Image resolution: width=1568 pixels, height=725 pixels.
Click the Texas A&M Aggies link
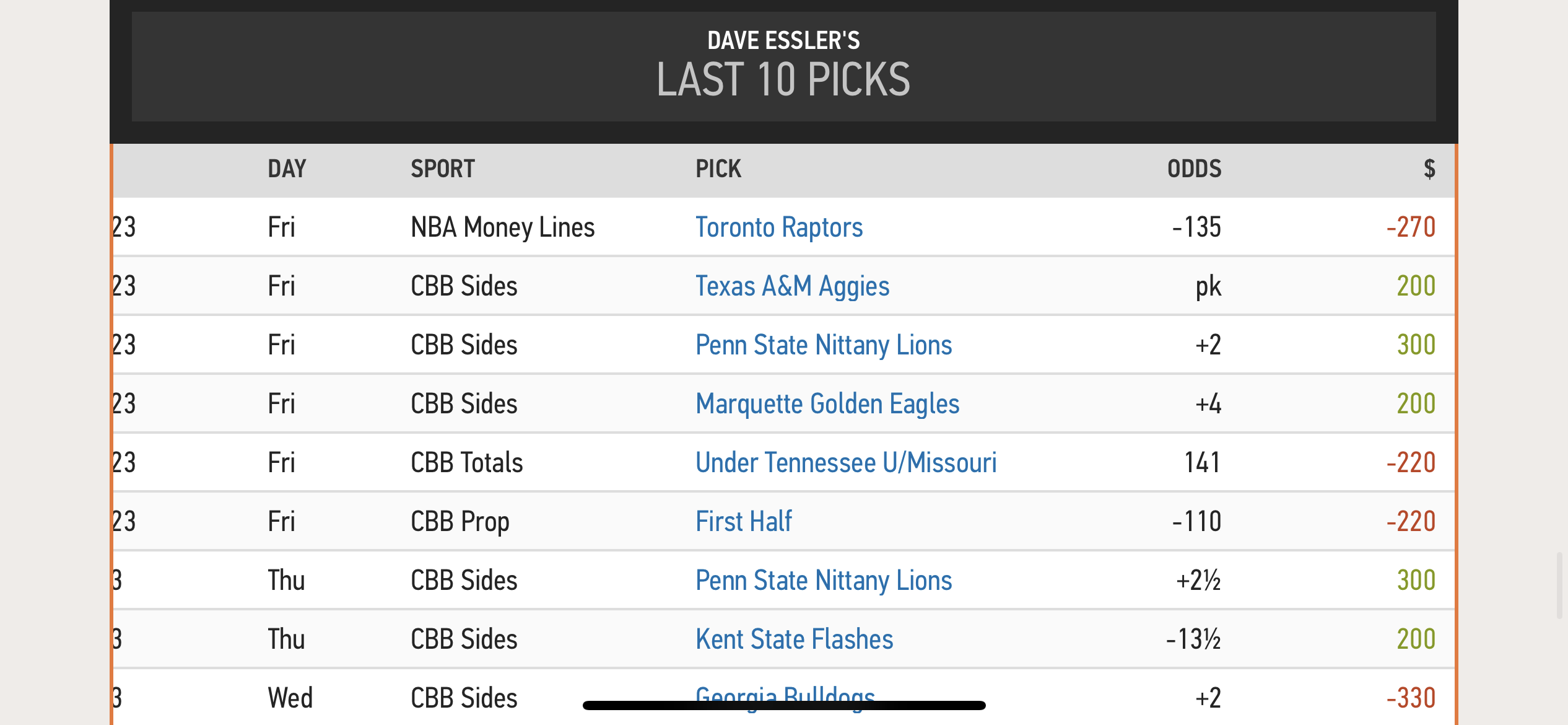point(792,286)
